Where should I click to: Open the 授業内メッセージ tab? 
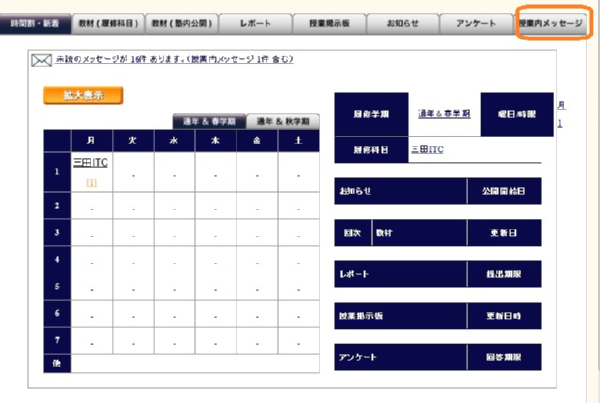(x=551, y=22)
